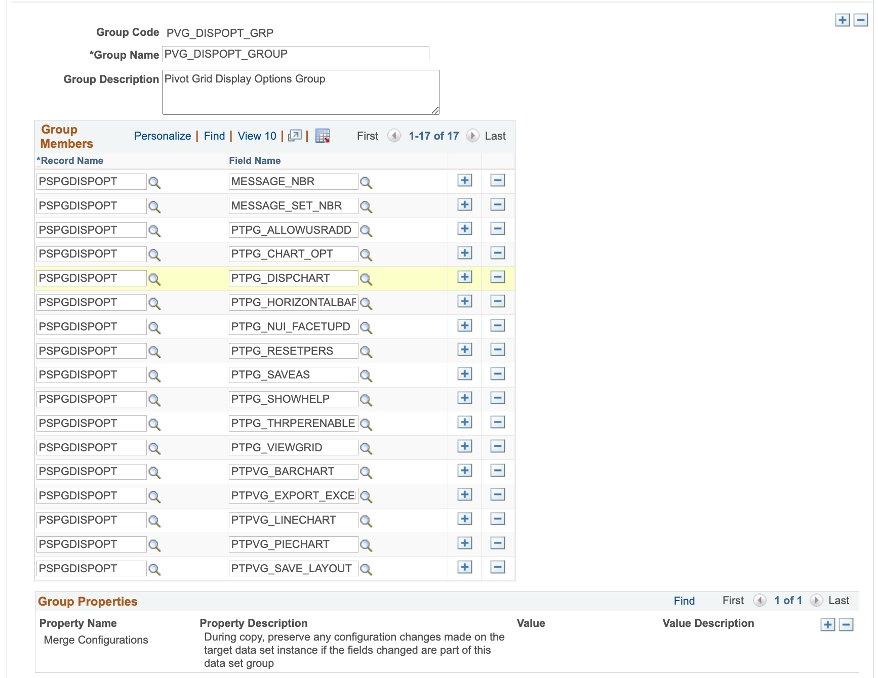
Task: Delete the Merge Configurations property row
Action: click(847, 625)
